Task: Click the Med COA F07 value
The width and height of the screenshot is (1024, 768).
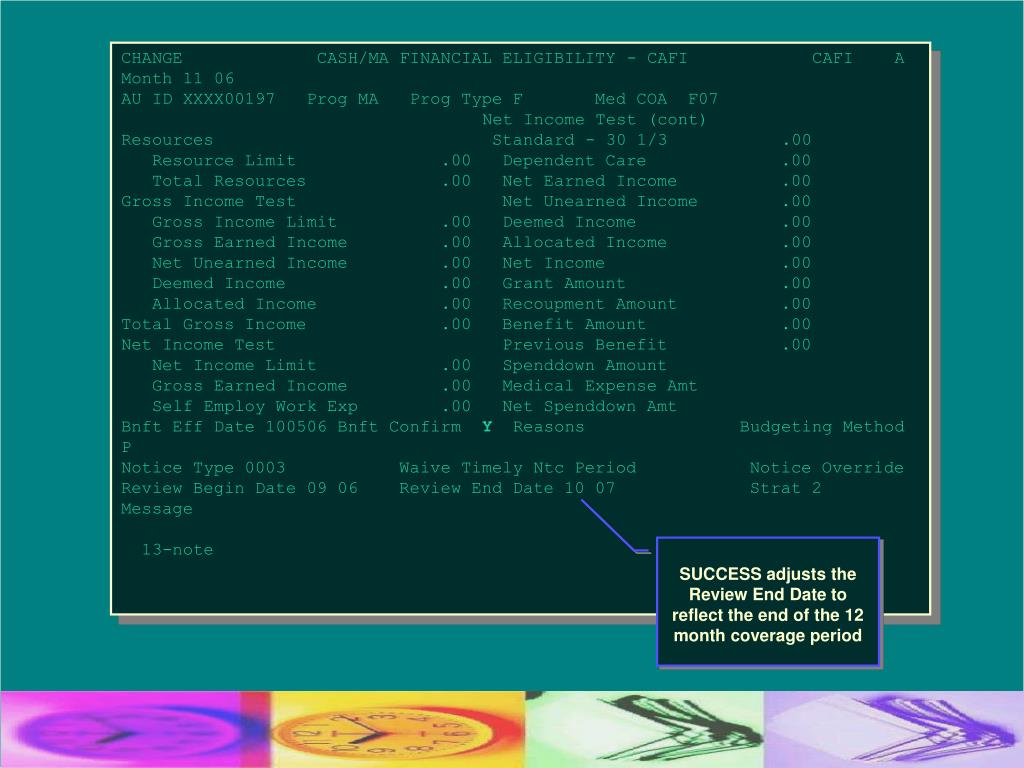Action: pyautogui.click(x=703, y=99)
